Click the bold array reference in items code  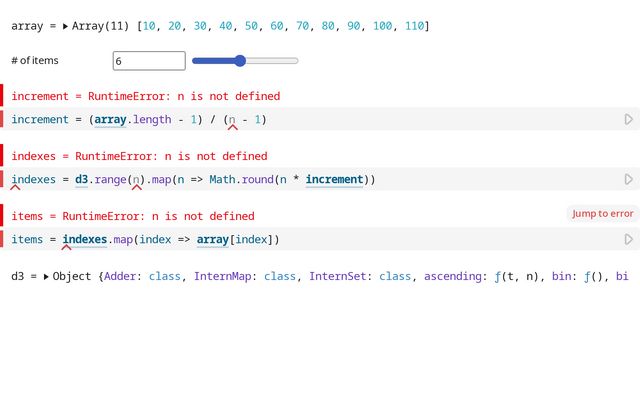point(213,240)
